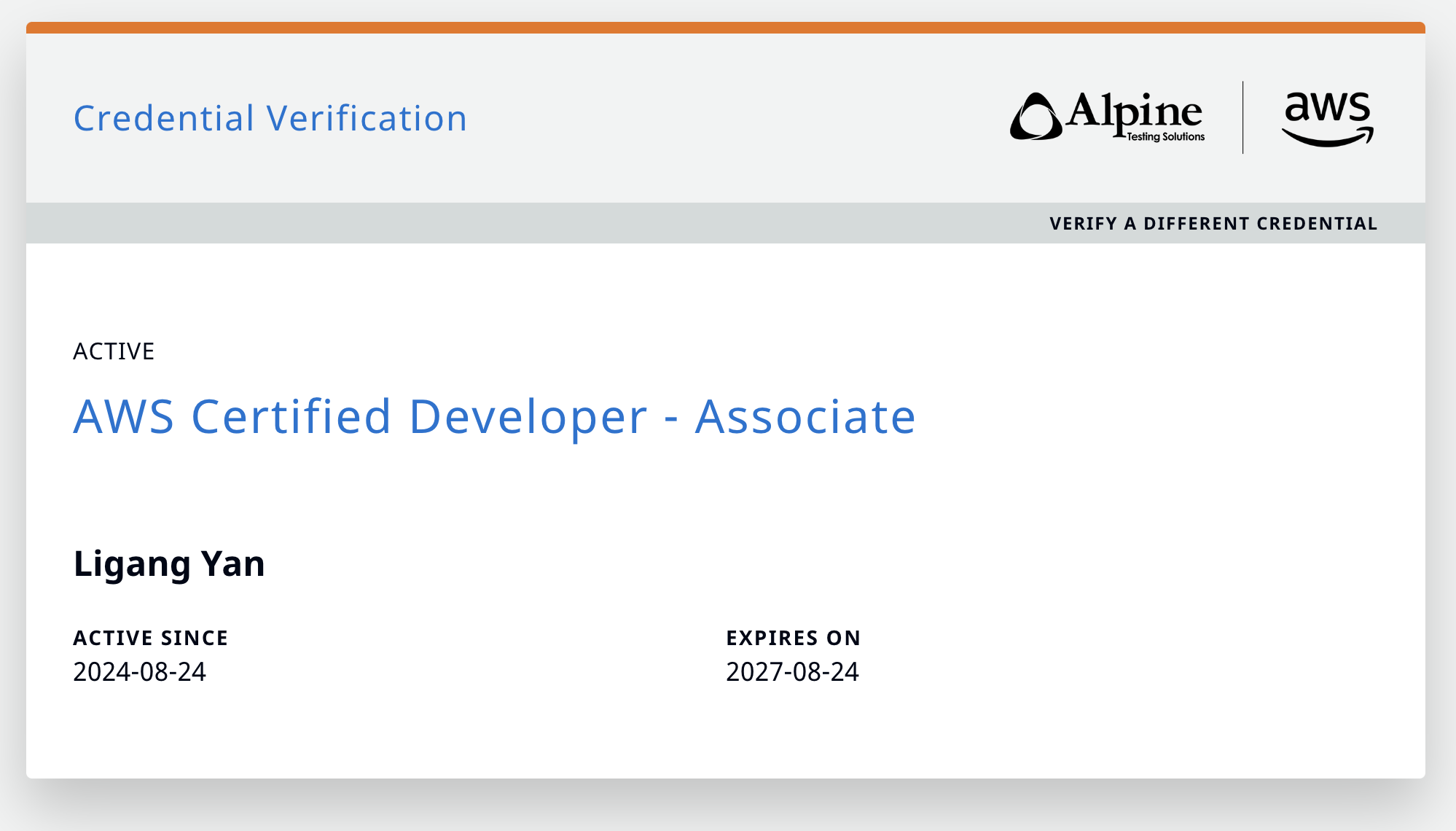This screenshot has width=1456, height=831.
Task: Select the date 2024-08-24
Action: [x=140, y=671]
